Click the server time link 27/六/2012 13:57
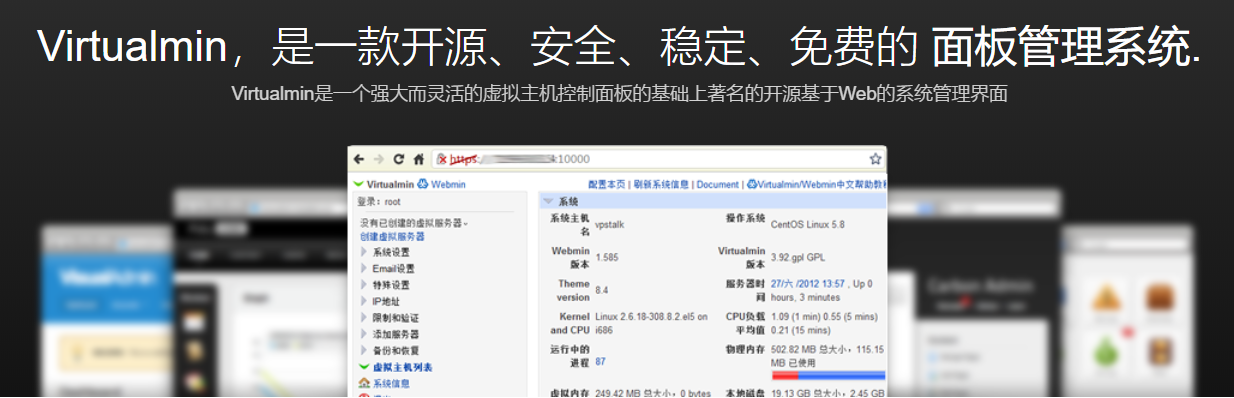 pyautogui.click(x=808, y=284)
